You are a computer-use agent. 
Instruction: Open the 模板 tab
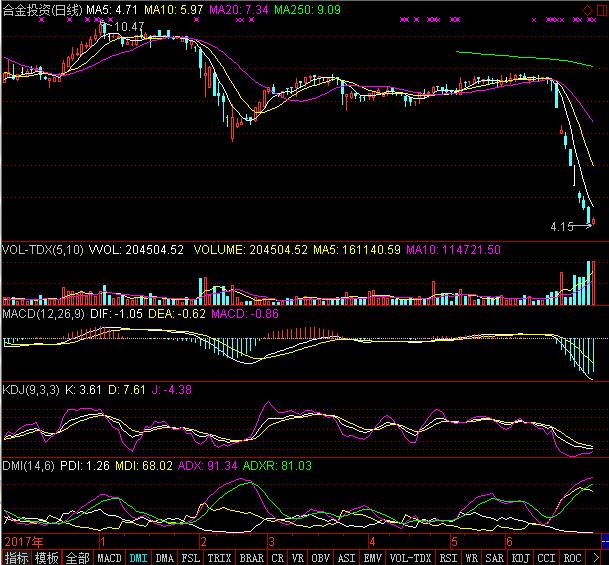(x=47, y=558)
